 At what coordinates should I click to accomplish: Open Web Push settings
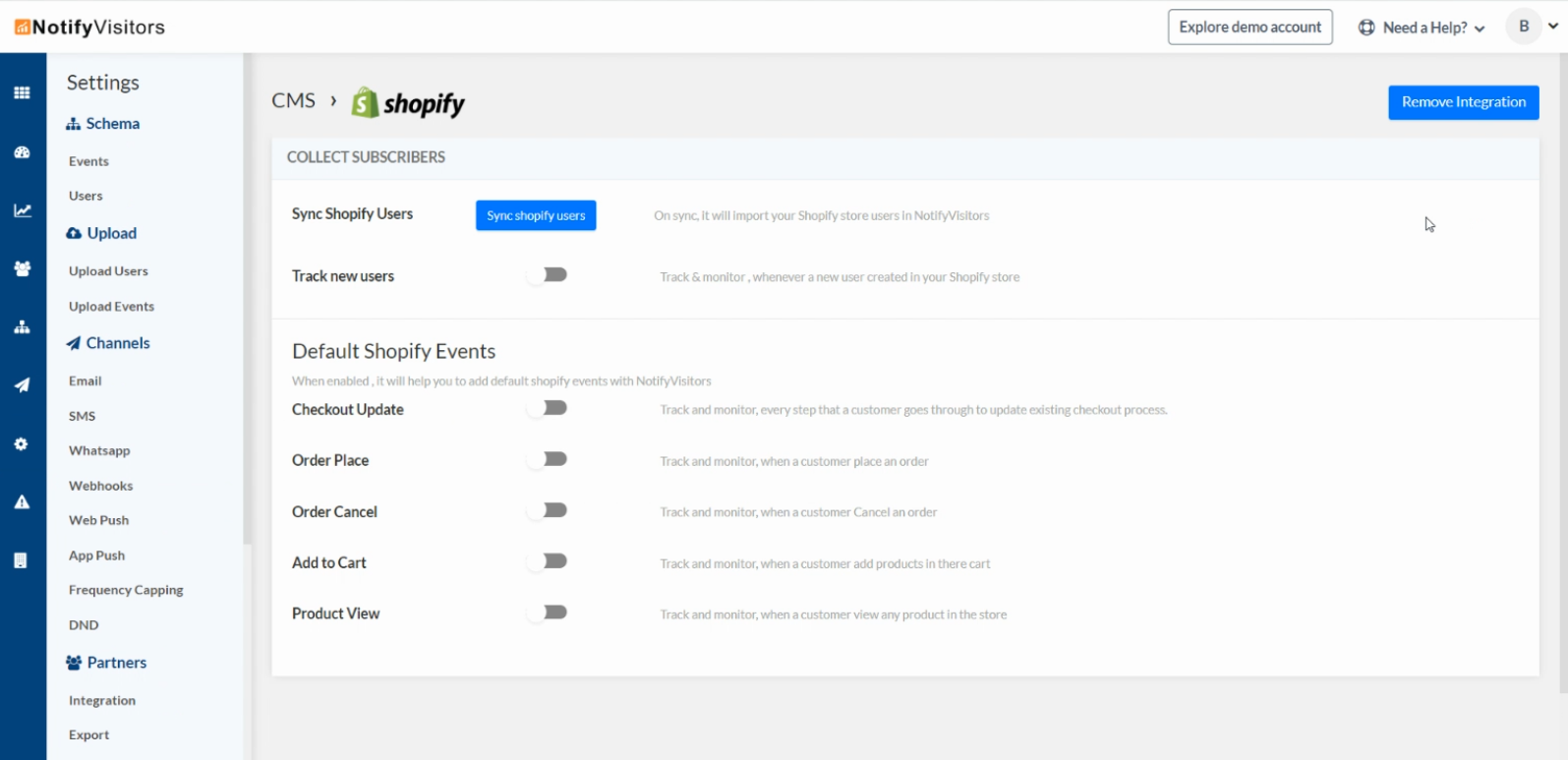[98, 520]
